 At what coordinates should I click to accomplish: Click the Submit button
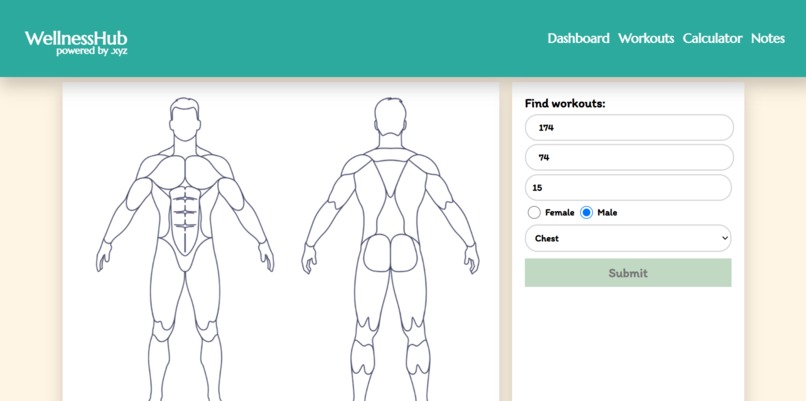(628, 272)
